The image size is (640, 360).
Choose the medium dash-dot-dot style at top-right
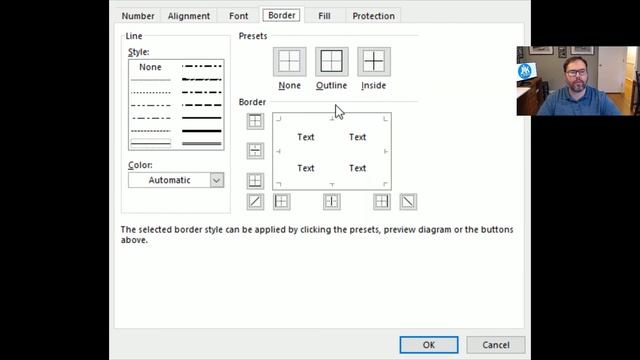click(202, 66)
